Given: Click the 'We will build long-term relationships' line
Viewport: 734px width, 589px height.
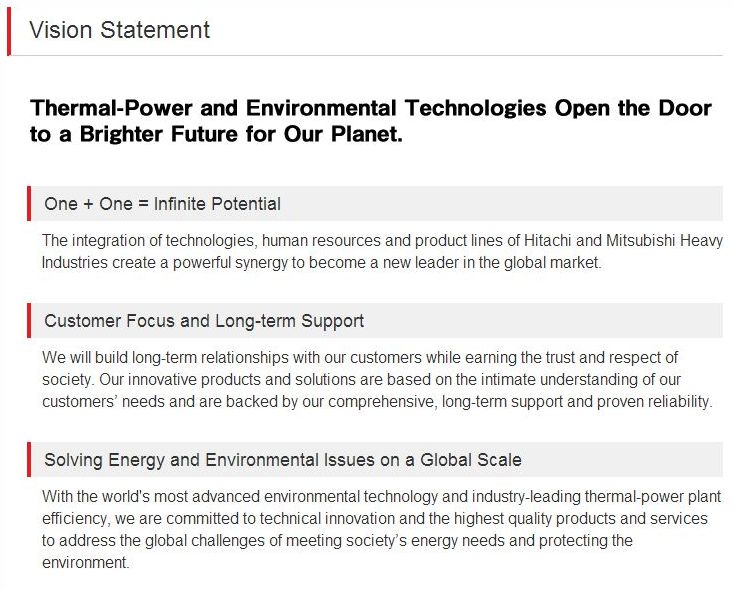Looking at the screenshot, I should pyautogui.click(x=360, y=357).
